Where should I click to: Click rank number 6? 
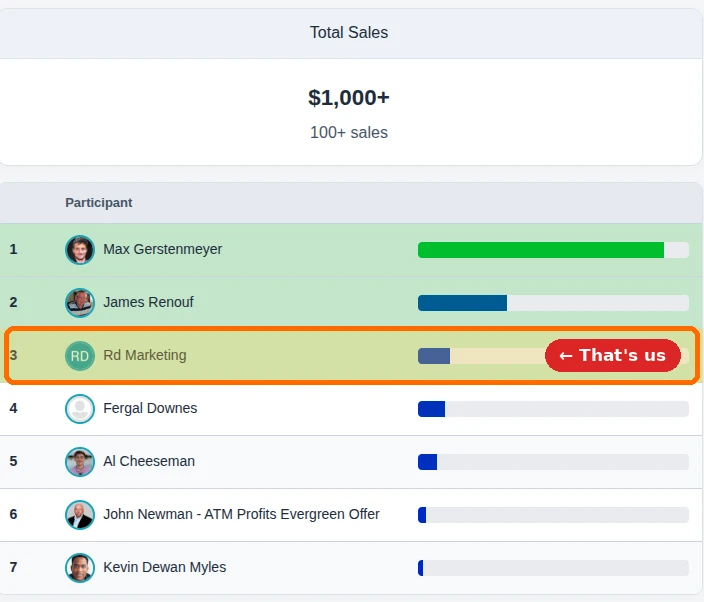click(x=13, y=514)
